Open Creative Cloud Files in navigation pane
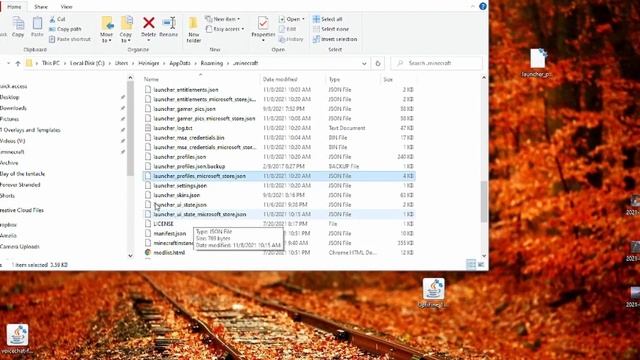 (22, 210)
